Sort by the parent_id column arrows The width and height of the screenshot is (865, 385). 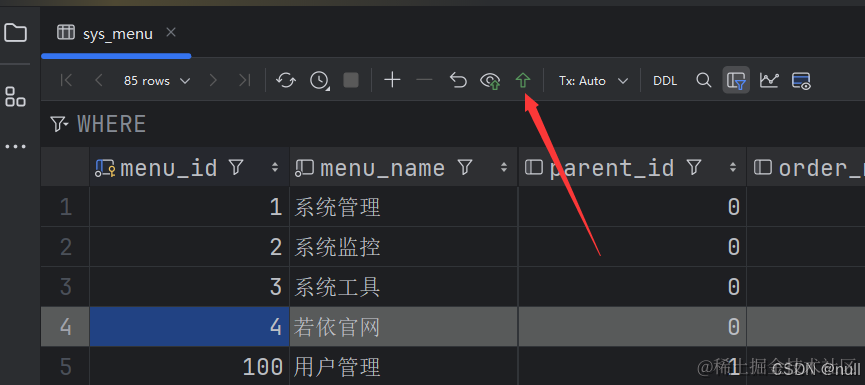point(733,167)
